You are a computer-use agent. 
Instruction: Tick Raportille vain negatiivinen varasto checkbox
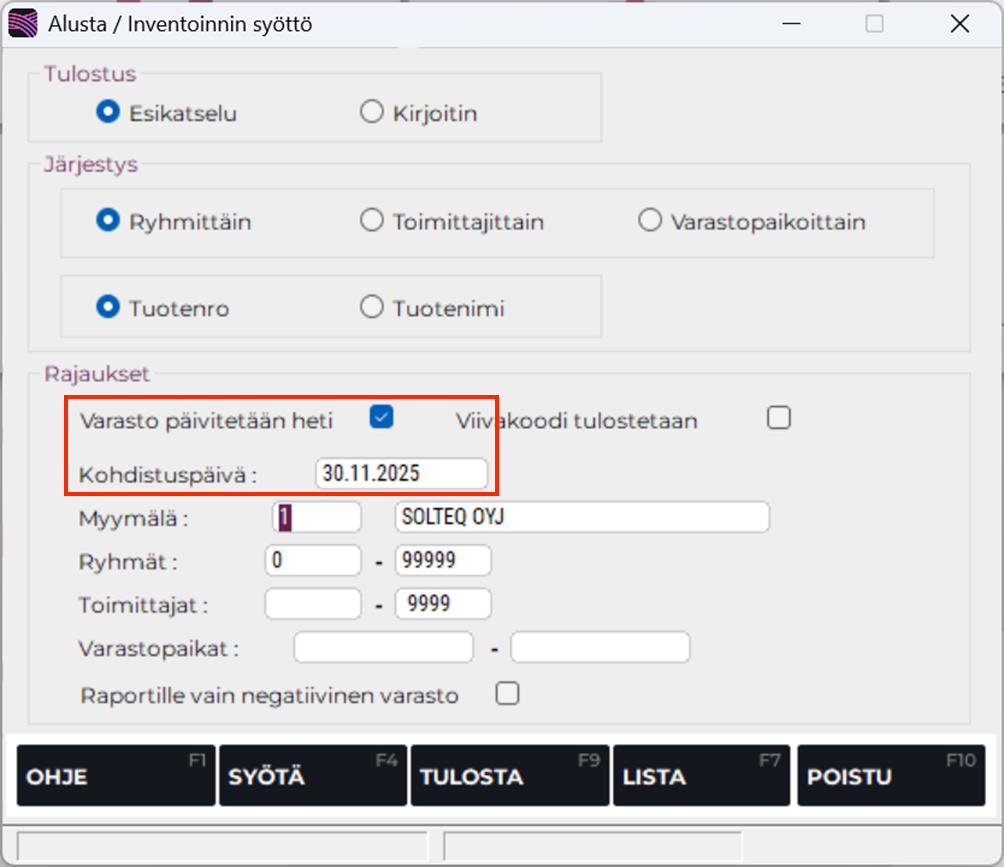(x=508, y=693)
